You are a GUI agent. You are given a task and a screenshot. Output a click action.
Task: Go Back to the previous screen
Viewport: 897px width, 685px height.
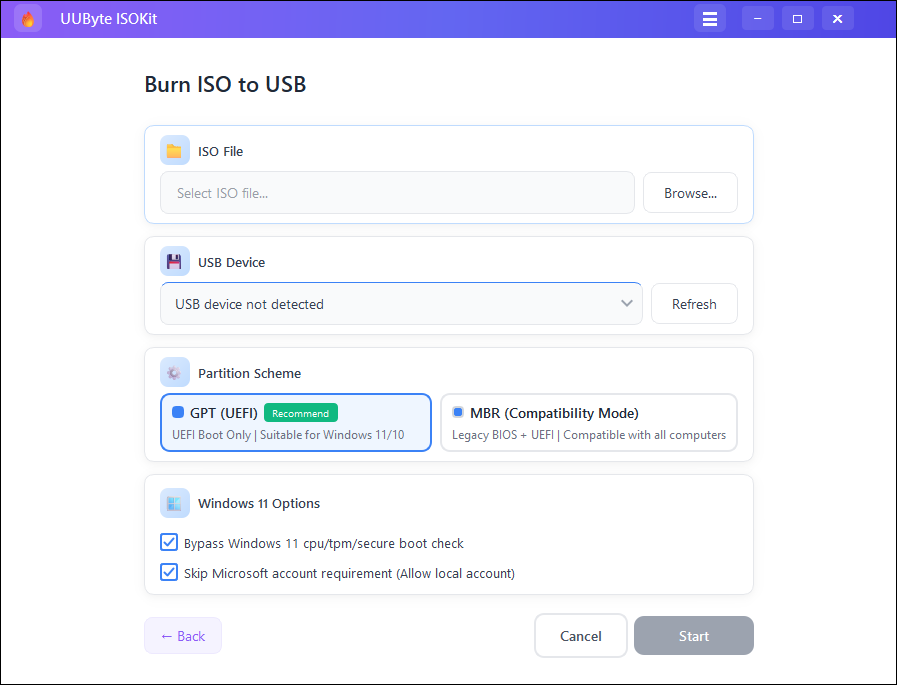pos(183,636)
